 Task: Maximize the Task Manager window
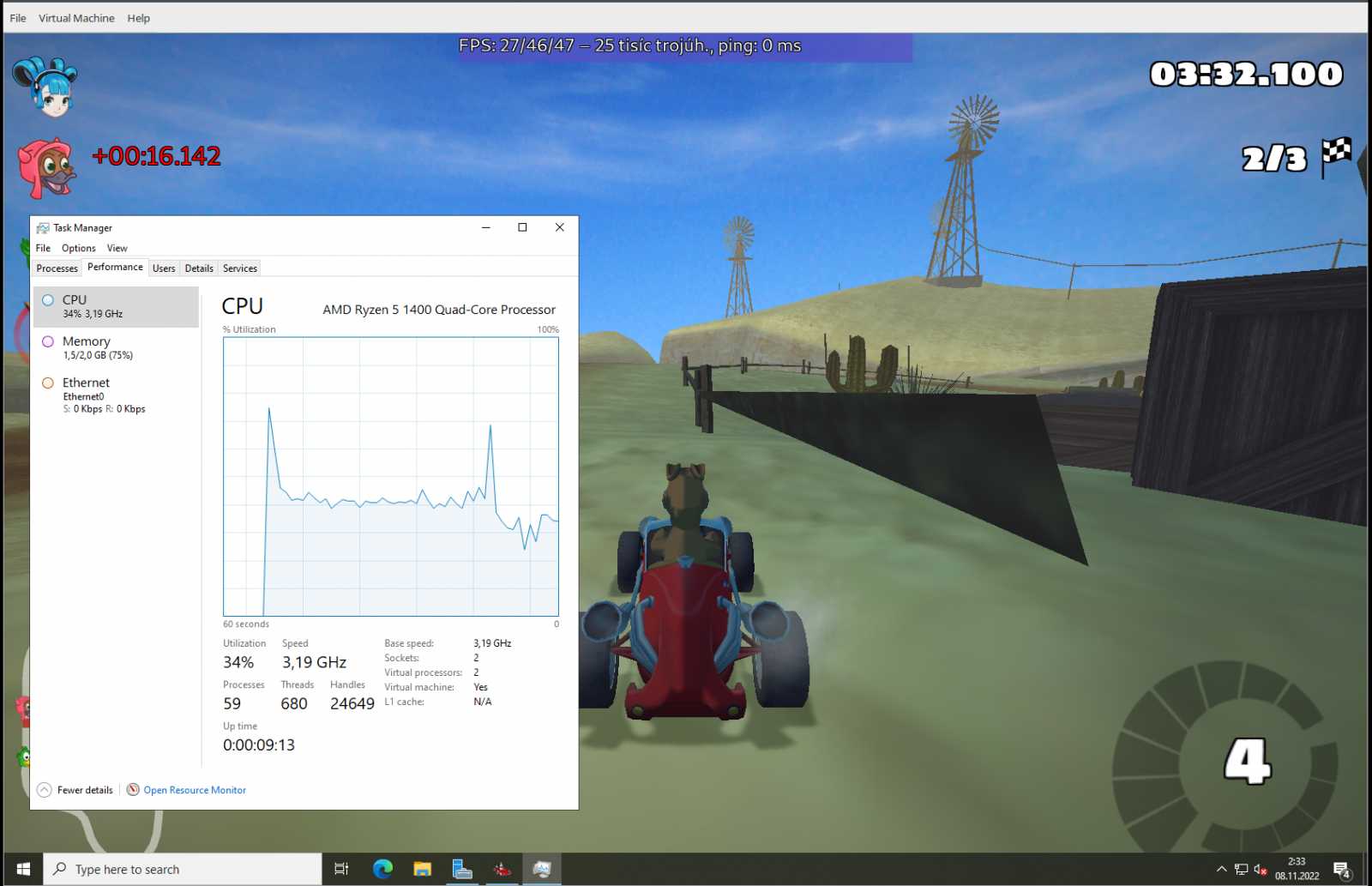click(x=522, y=227)
